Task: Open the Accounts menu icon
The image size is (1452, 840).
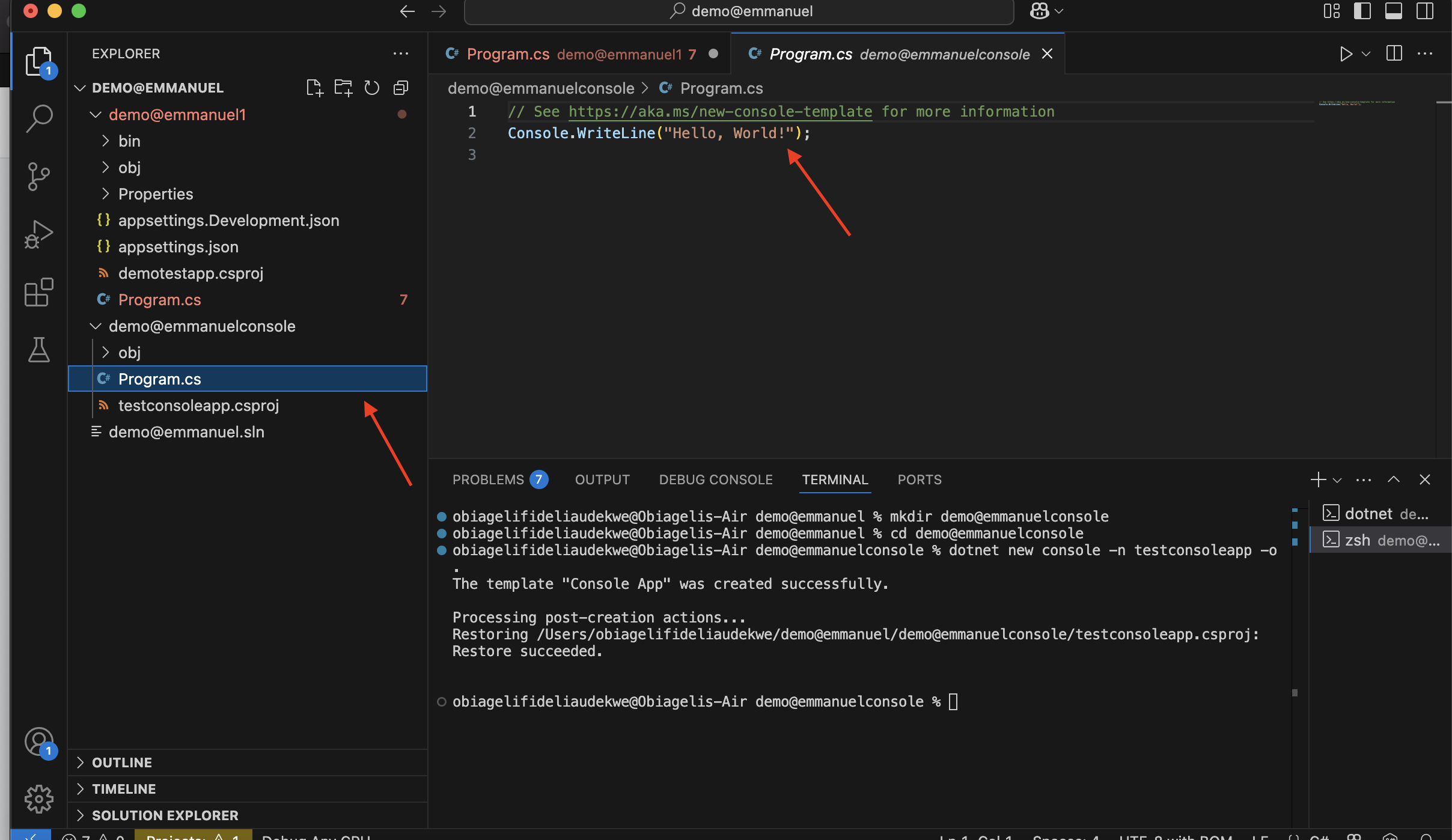Action: pos(39,742)
